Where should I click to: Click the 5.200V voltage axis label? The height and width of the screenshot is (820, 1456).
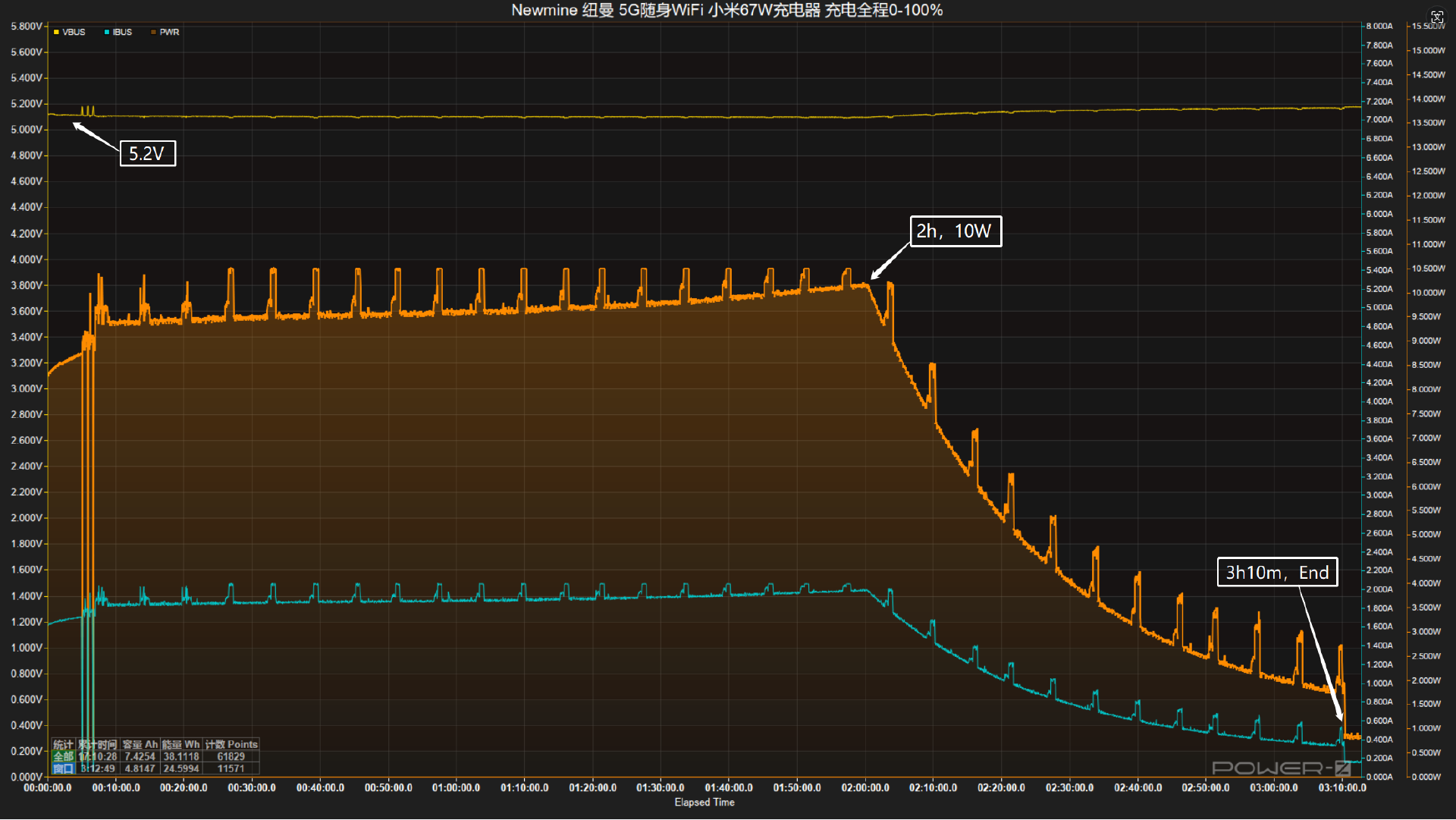click(27, 104)
